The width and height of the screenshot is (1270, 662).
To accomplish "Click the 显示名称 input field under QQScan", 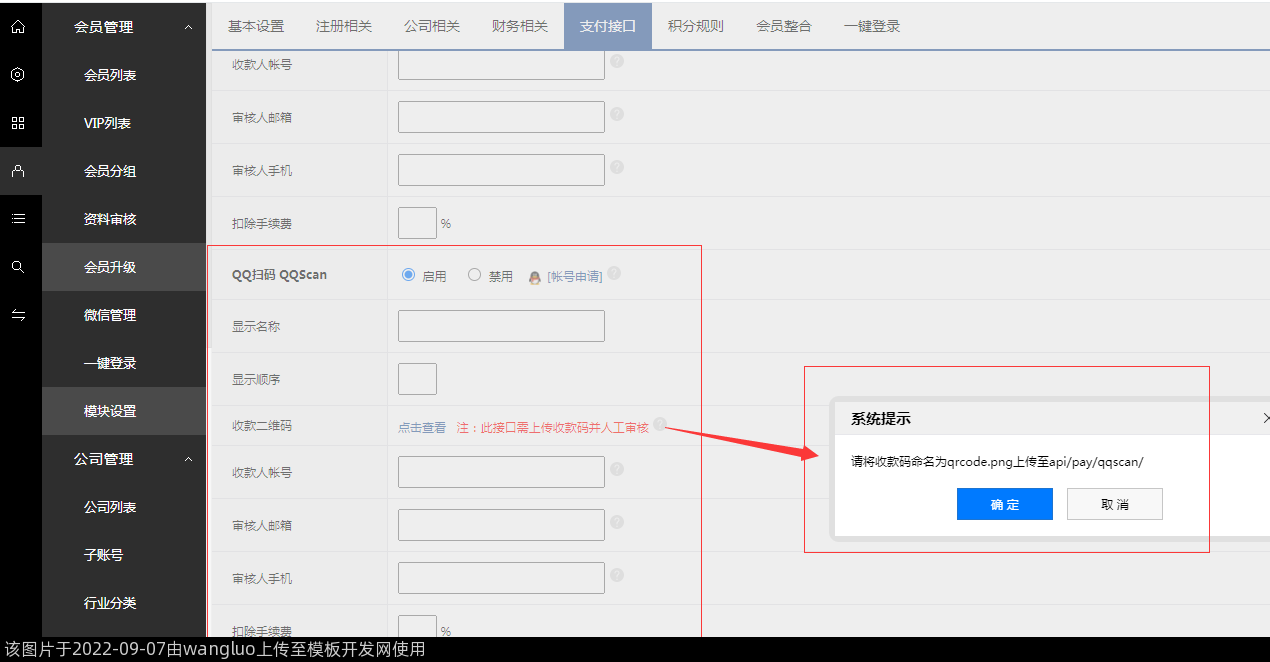I will (x=501, y=326).
